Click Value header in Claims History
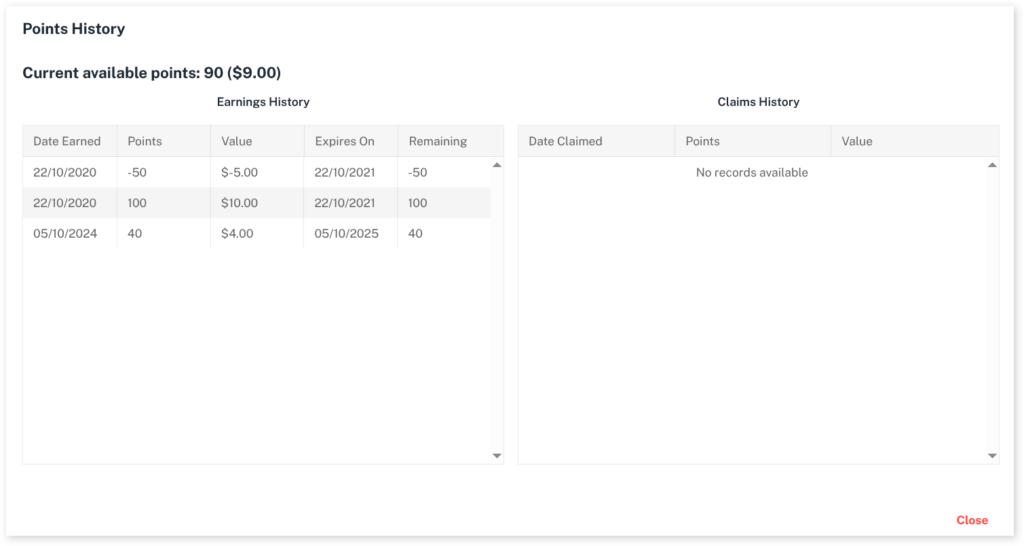The width and height of the screenshot is (1024, 546). coord(857,141)
